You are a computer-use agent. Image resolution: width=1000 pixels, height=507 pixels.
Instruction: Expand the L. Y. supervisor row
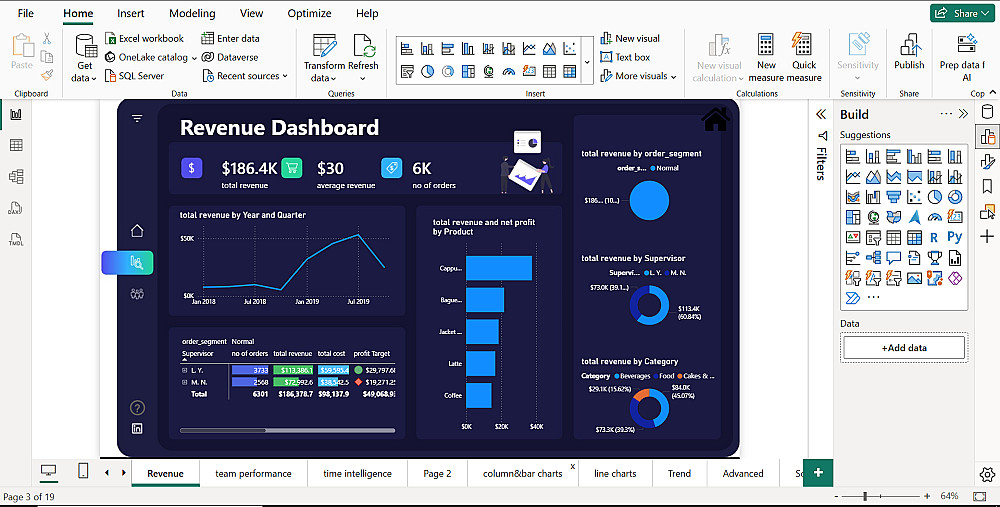184,370
